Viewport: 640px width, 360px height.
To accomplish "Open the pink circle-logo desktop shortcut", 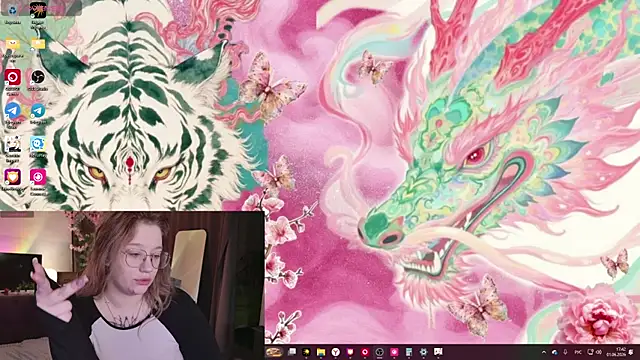I will tap(38, 181).
